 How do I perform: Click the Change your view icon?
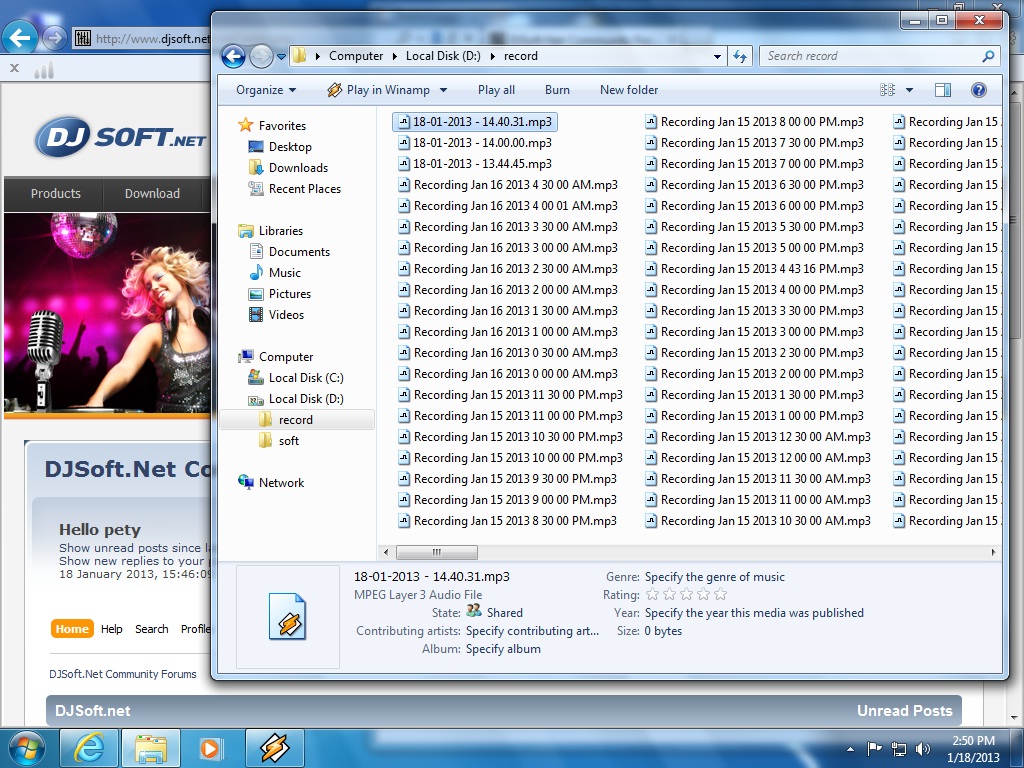click(x=887, y=90)
